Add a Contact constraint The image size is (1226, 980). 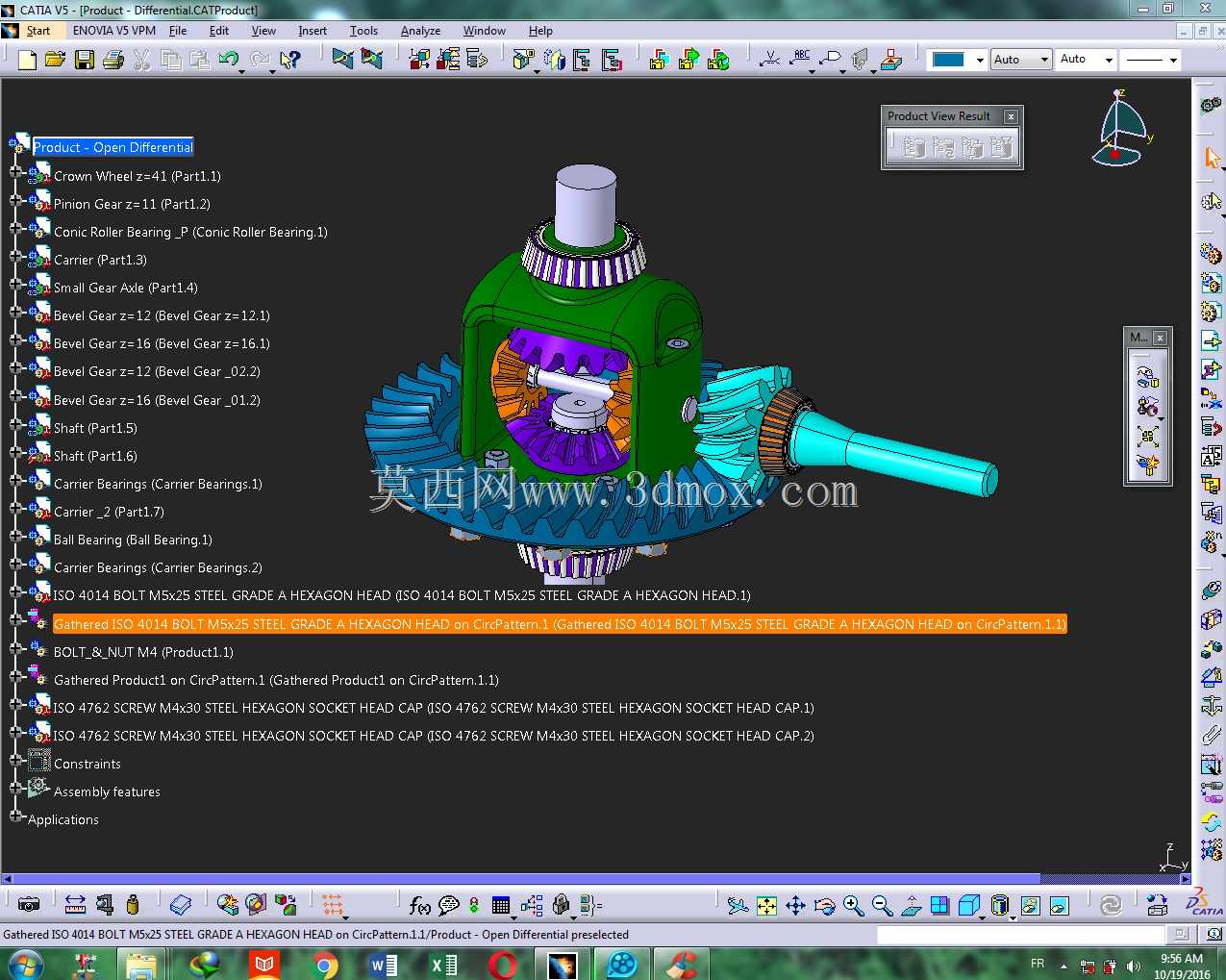coord(1212,619)
